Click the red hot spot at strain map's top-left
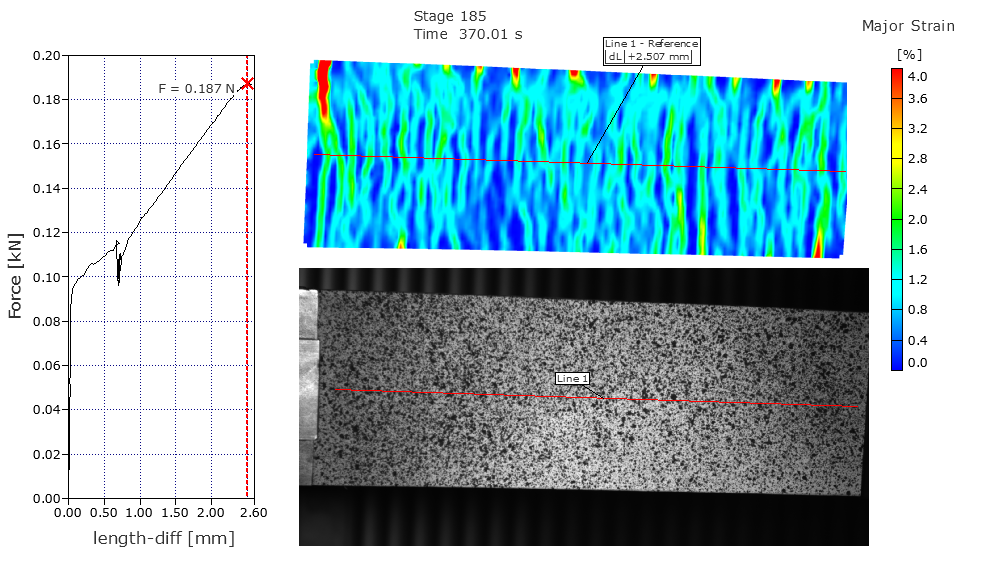Screen dimensions: 1000x563 tap(323, 90)
